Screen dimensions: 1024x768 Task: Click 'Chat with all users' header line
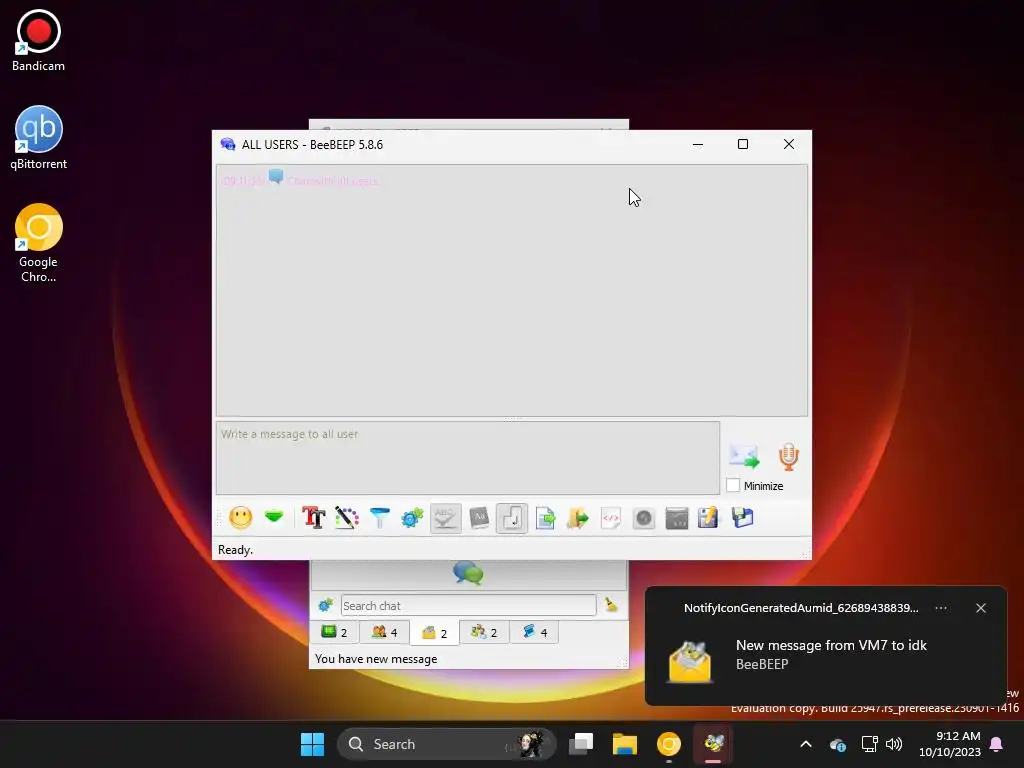coord(334,180)
